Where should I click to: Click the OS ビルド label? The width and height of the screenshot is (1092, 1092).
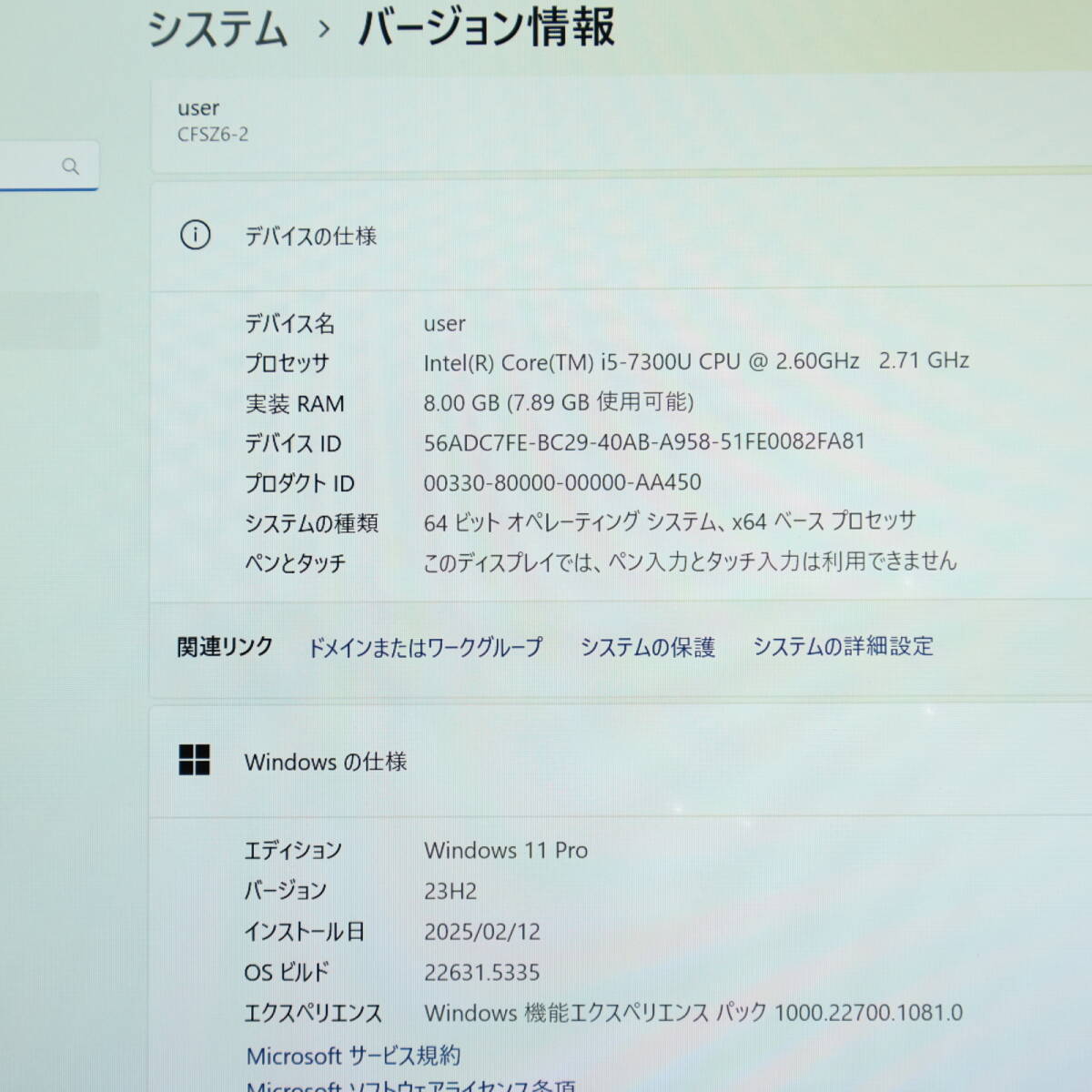[287, 972]
